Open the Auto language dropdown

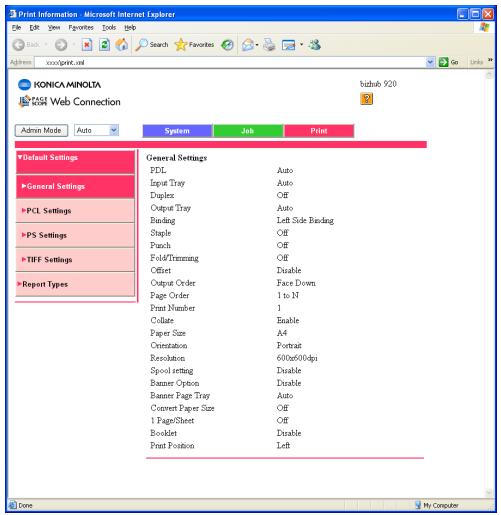click(97, 130)
